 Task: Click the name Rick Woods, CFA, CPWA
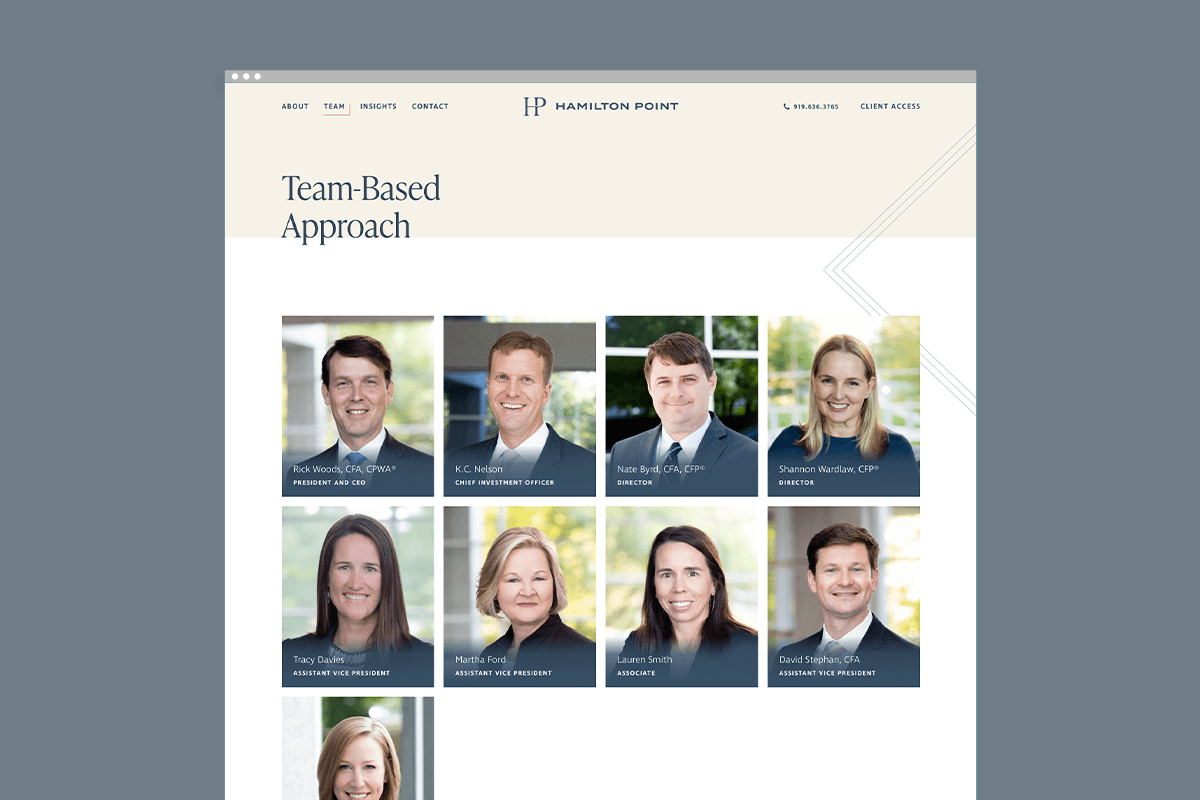pyautogui.click(x=345, y=469)
